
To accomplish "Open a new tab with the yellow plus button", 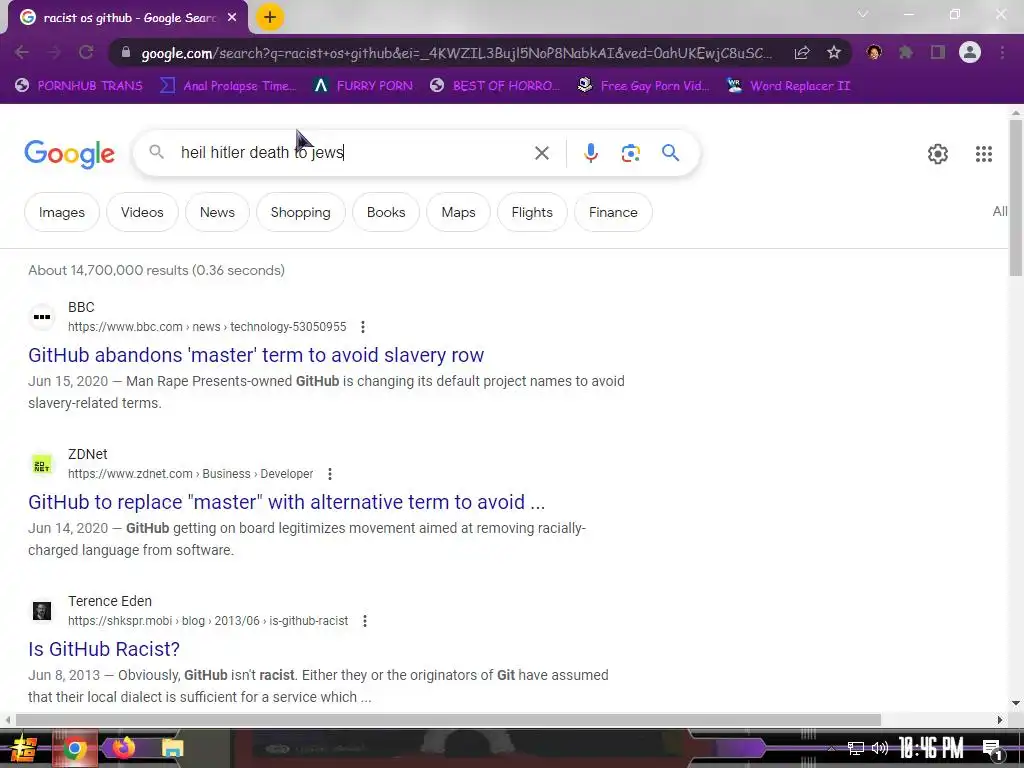I will point(270,18).
